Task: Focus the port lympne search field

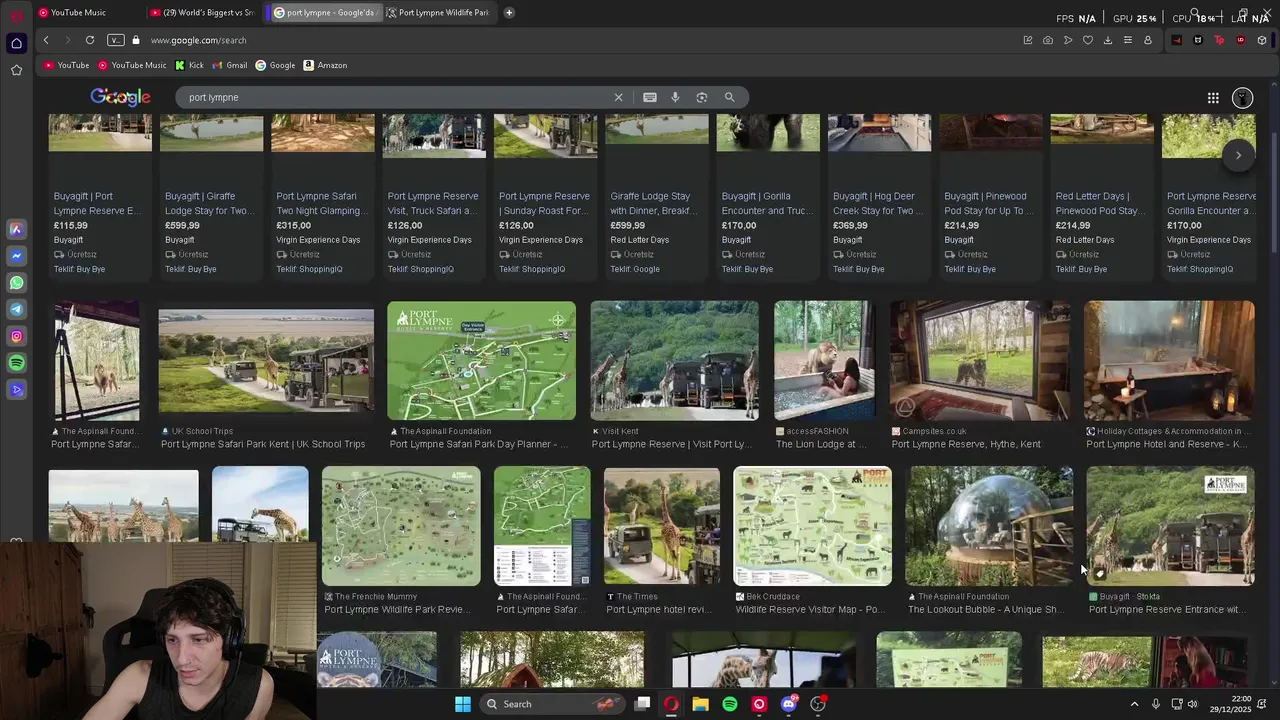Action: coord(400,97)
